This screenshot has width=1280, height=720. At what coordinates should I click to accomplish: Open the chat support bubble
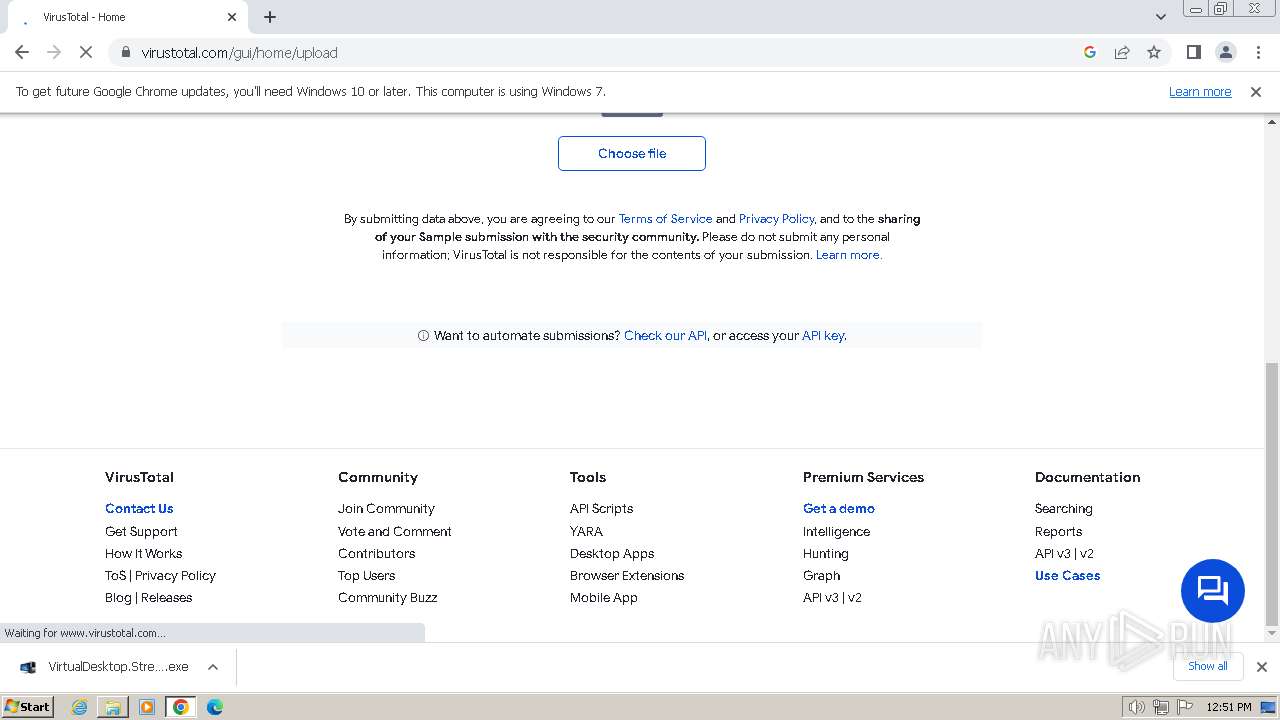(1213, 590)
